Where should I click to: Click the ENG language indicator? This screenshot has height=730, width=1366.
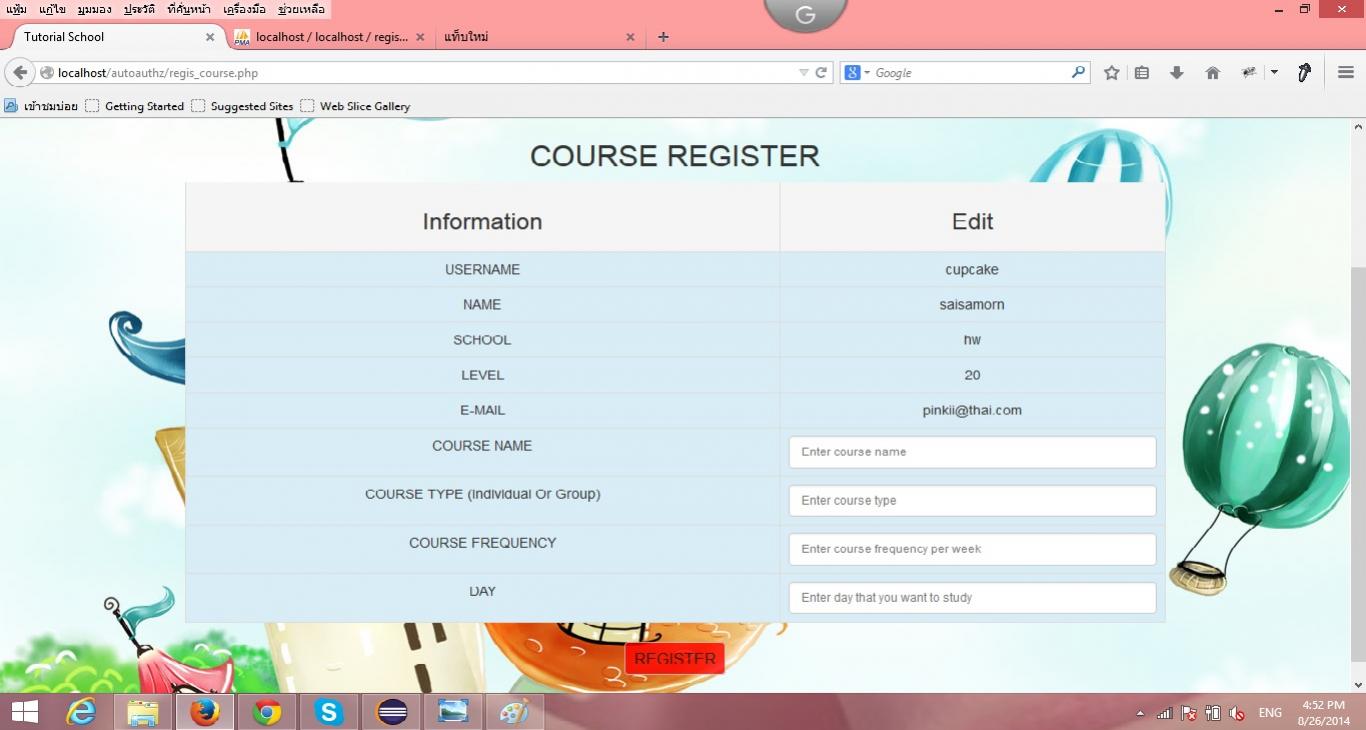[1270, 713]
